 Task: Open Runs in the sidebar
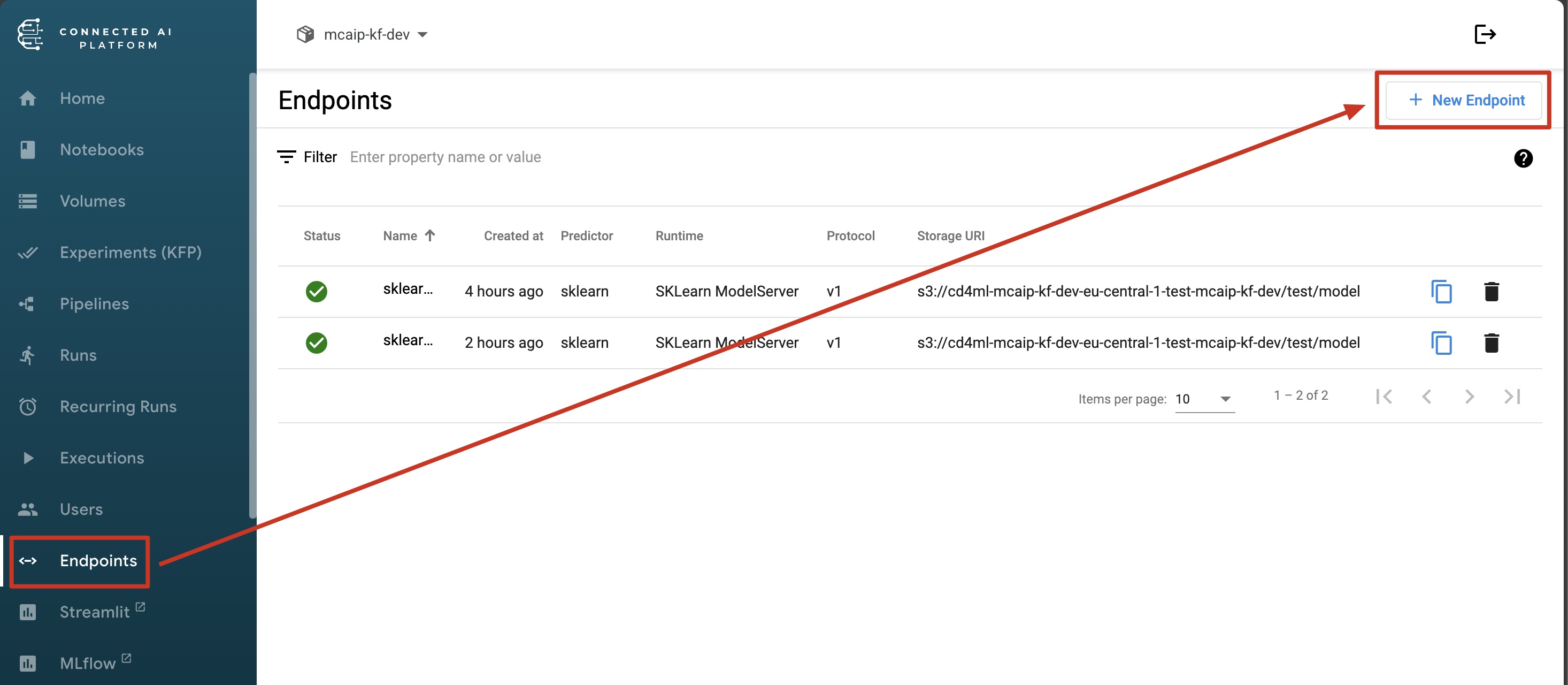click(78, 355)
